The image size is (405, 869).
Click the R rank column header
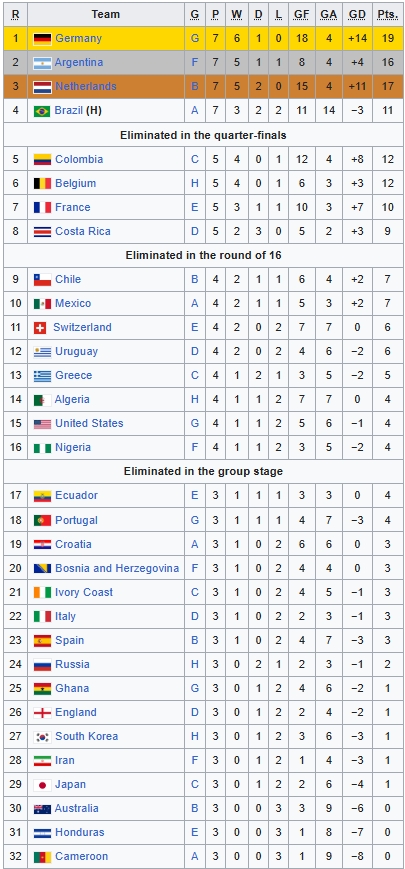(x=16, y=14)
